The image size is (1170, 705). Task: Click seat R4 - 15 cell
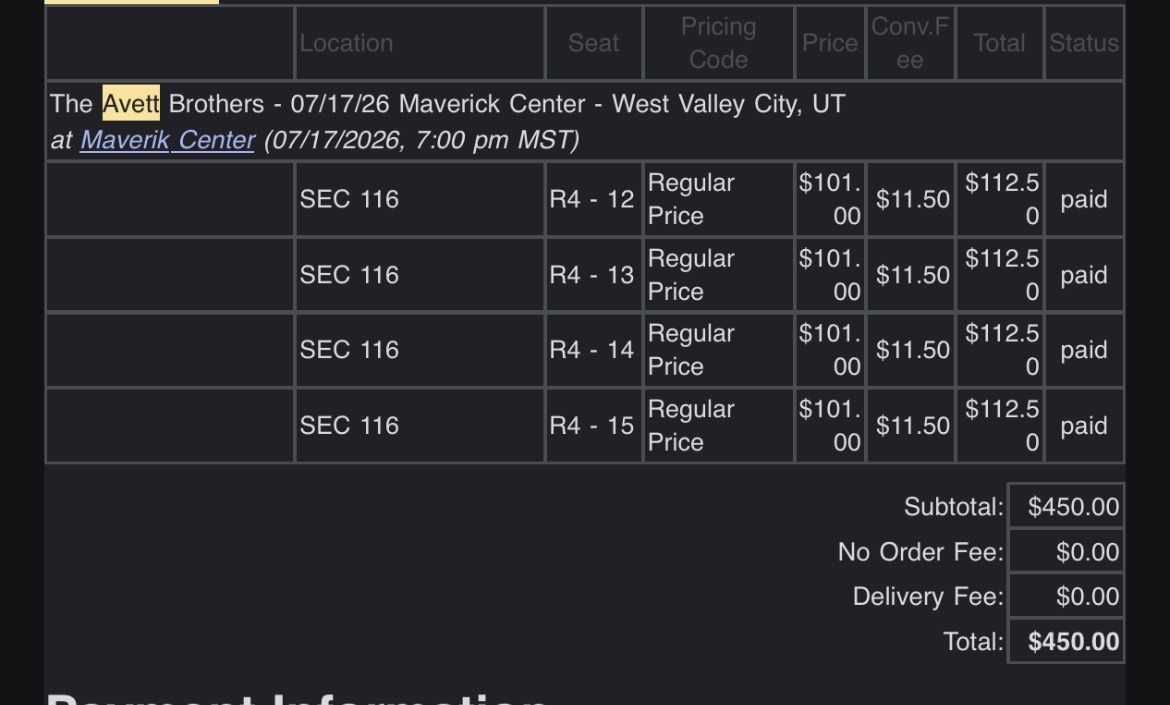tap(592, 426)
